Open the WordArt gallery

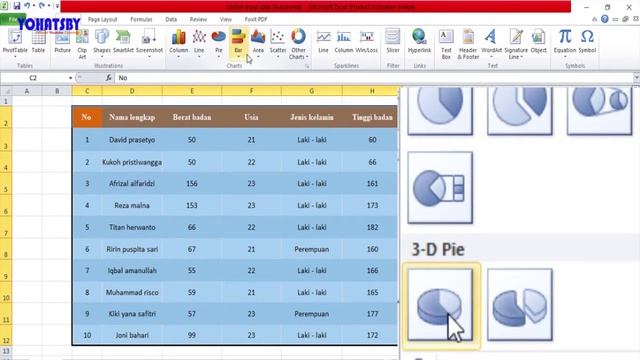(x=491, y=43)
